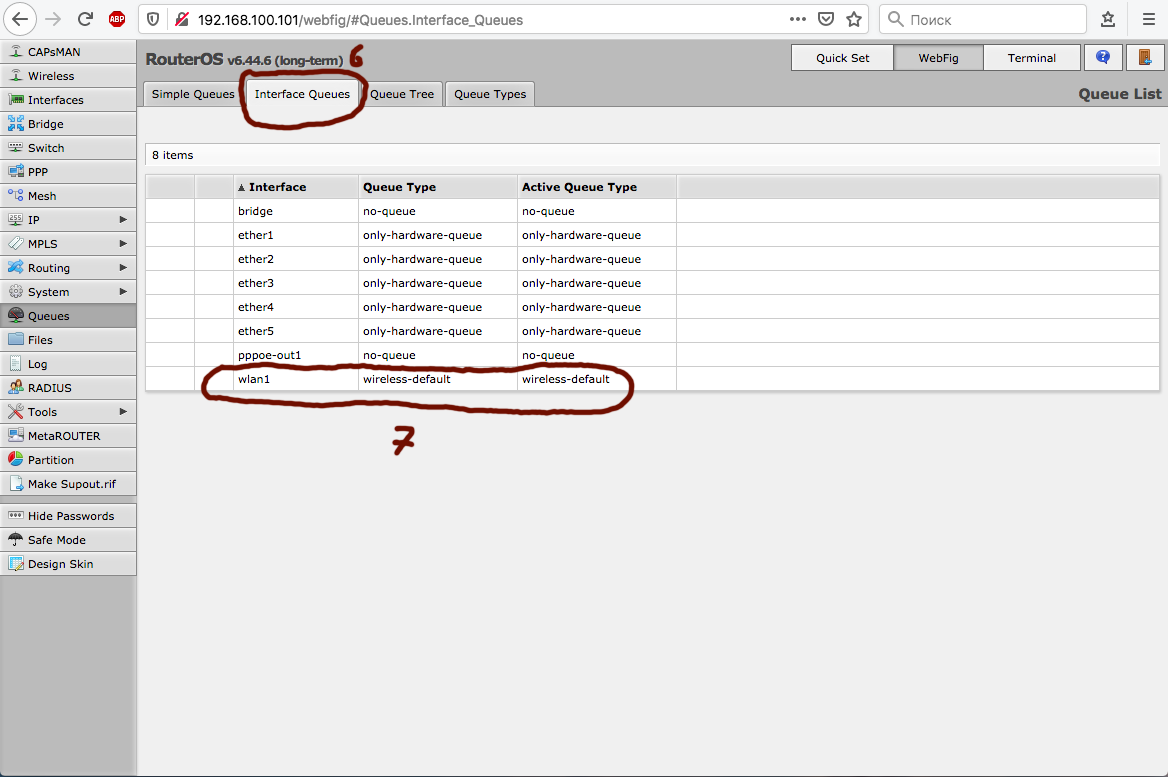Open the browser bookmarks library icon

tap(1108, 19)
